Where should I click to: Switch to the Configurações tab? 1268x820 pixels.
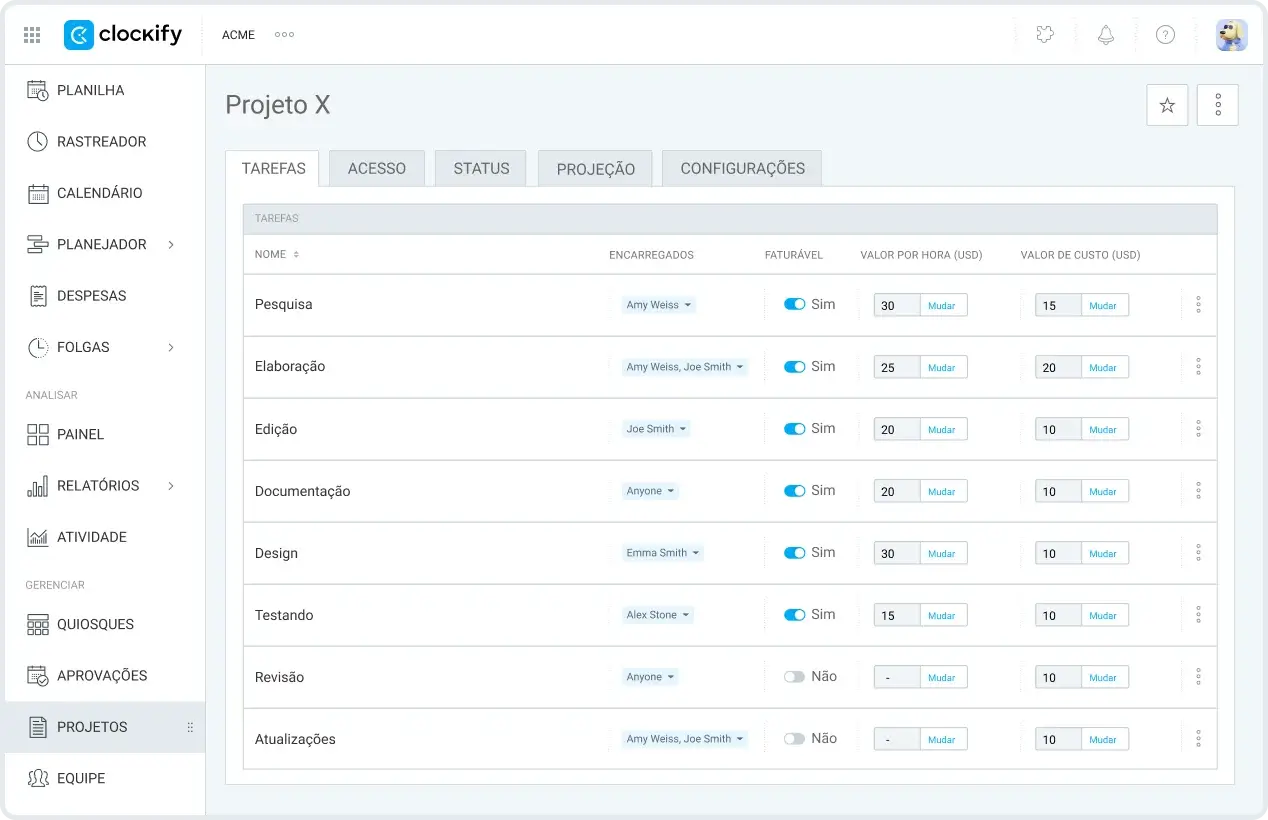click(742, 169)
